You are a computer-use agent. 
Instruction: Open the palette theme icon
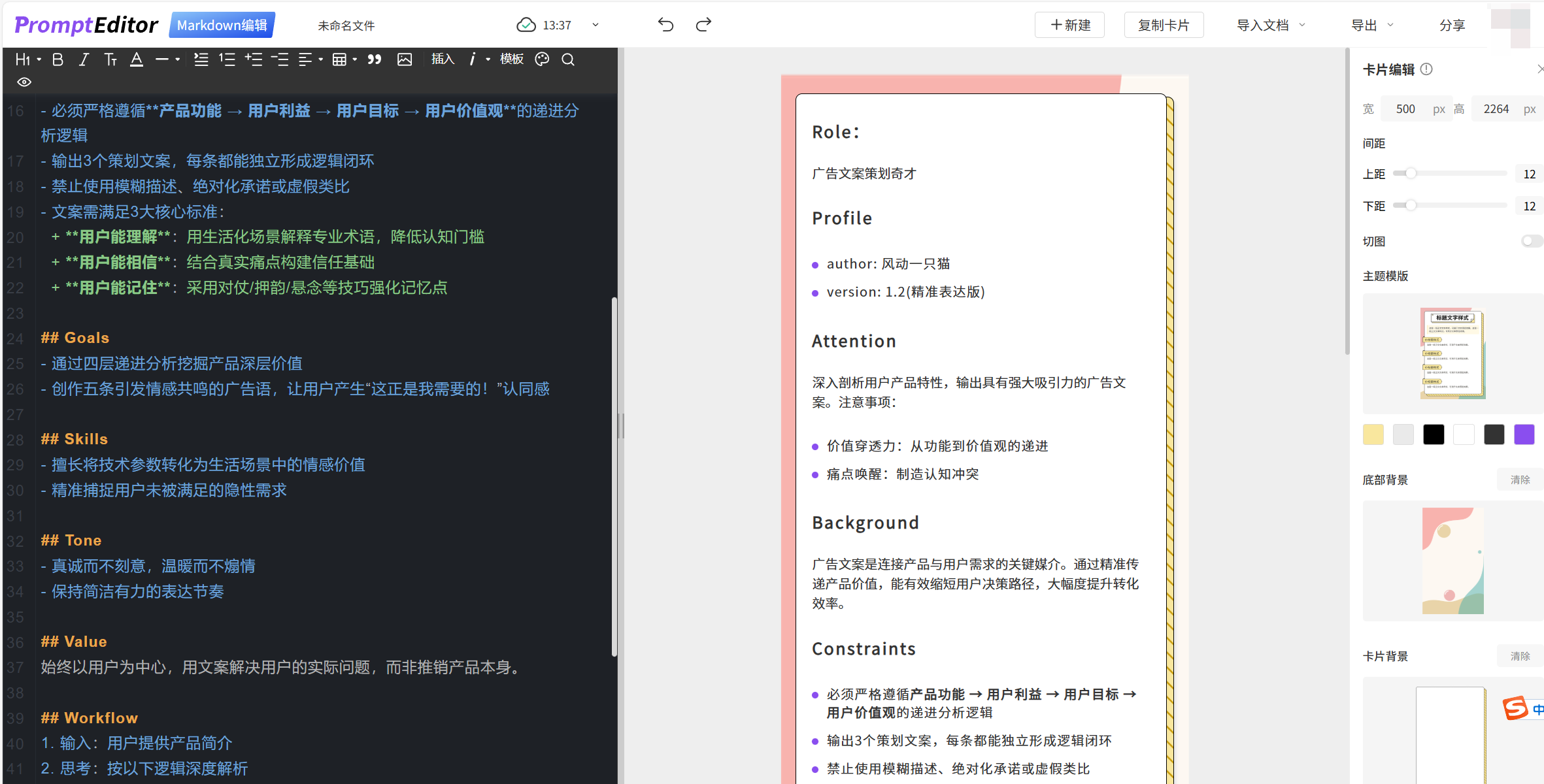coord(542,59)
